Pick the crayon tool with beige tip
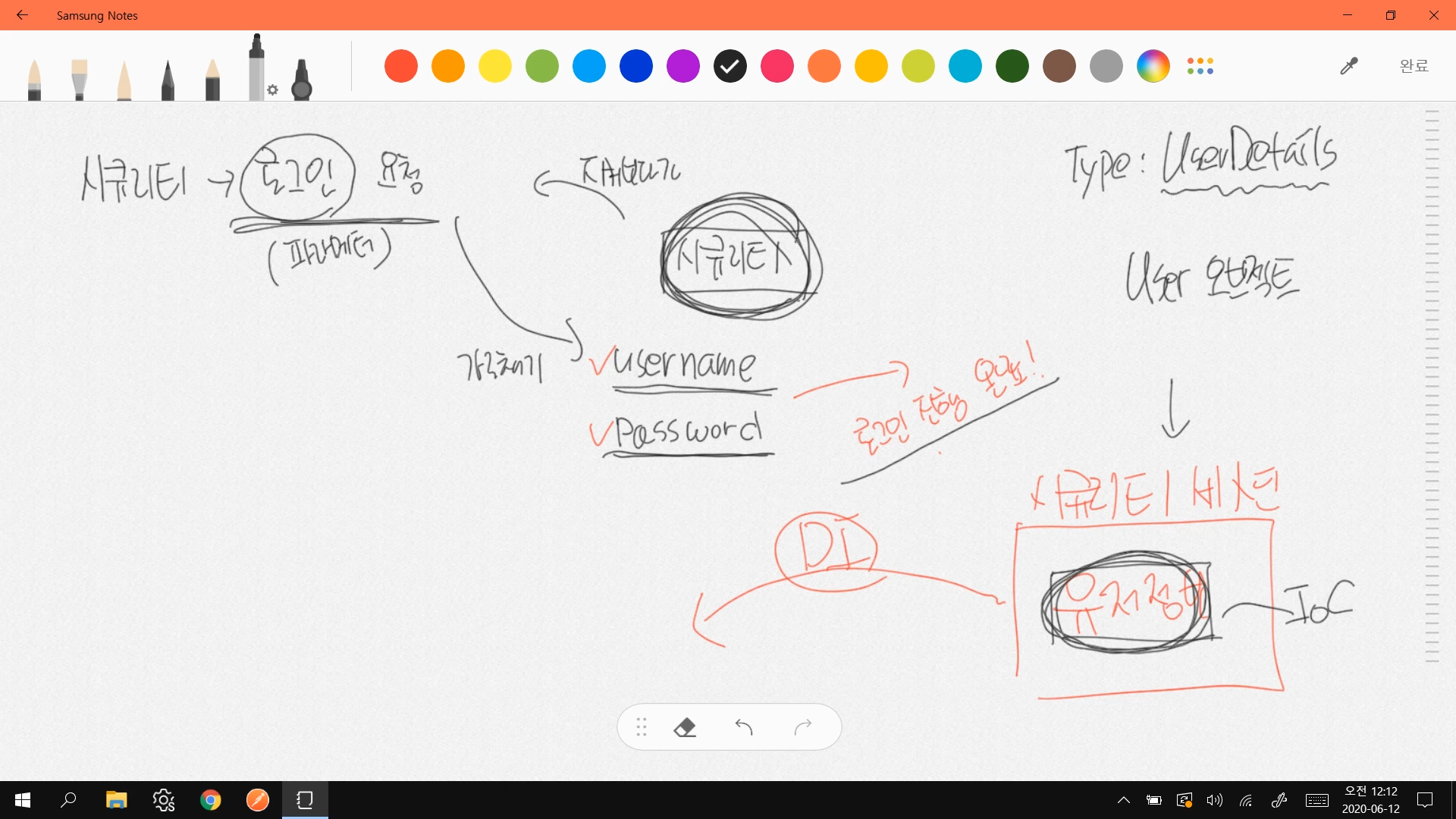The height and width of the screenshot is (819, 1456). coord(212,80)
